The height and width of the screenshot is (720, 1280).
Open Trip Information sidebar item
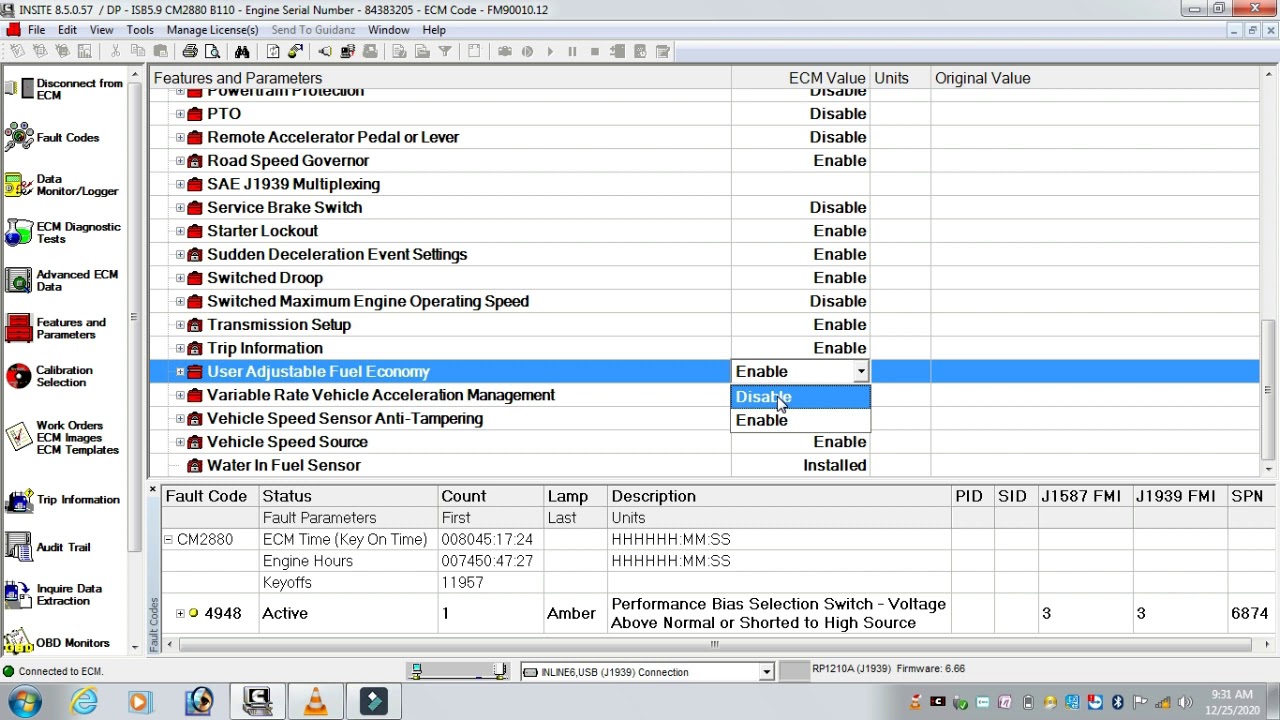62,499
